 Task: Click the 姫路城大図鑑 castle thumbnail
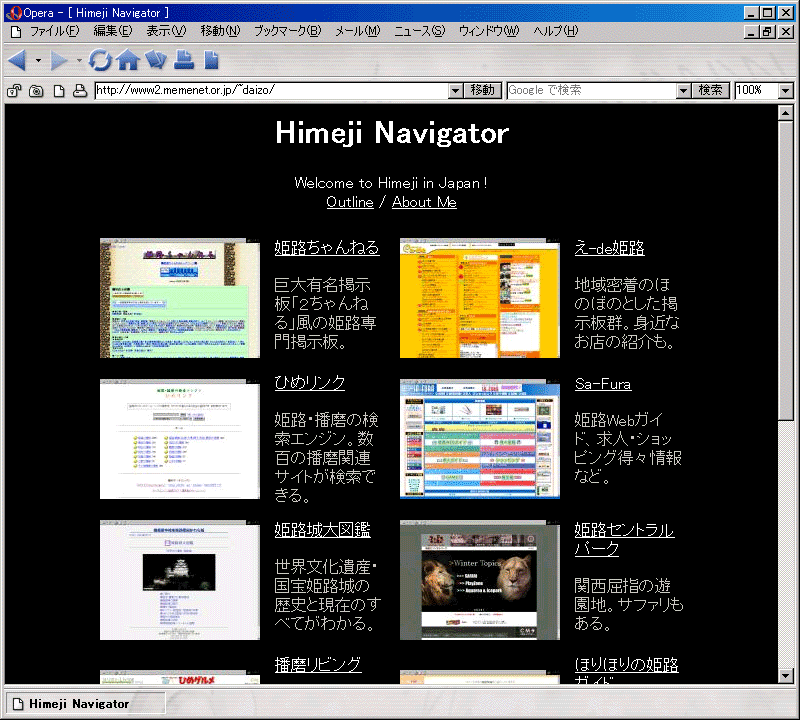tap(180, 580)
